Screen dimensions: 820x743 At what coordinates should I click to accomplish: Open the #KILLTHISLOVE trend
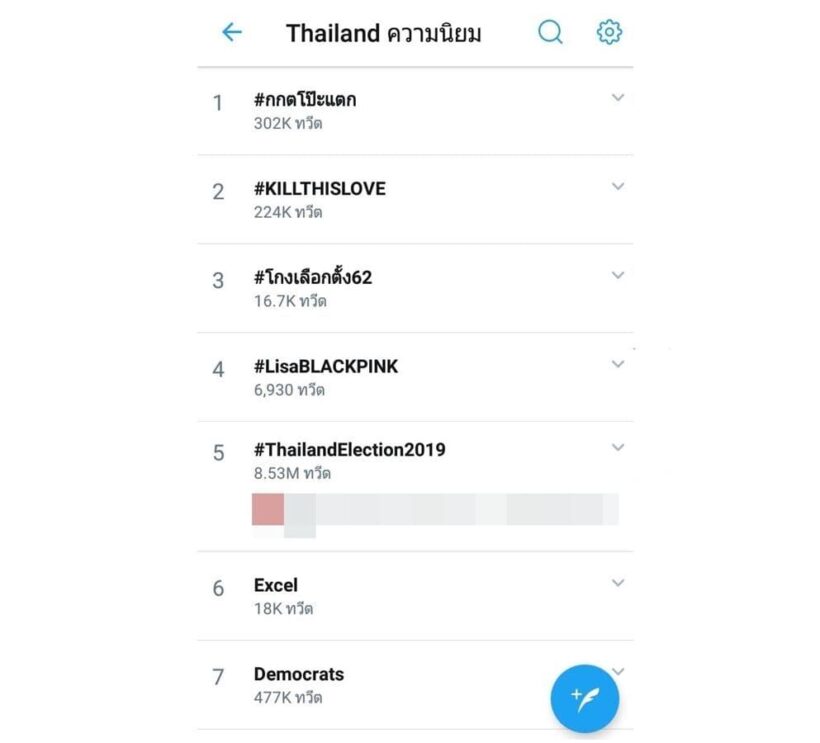319,189
